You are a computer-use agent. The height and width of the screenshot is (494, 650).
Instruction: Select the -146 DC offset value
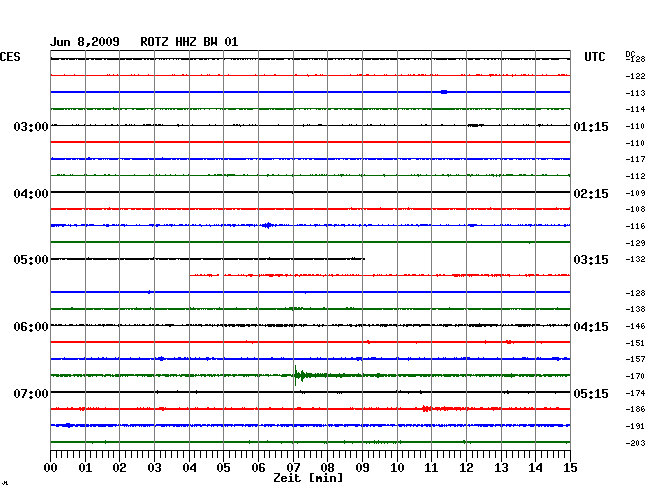click(x=635, y=327)
